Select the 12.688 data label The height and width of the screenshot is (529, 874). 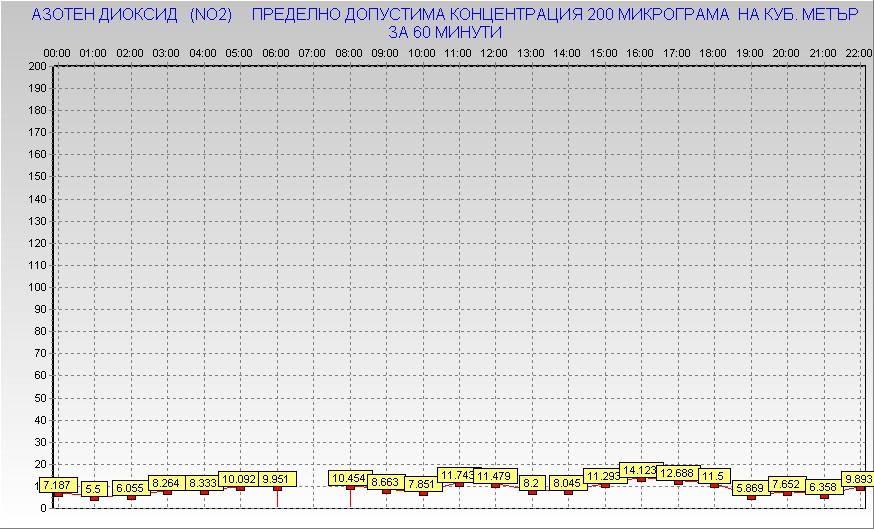pyautogui.click(x=677, y=473)
